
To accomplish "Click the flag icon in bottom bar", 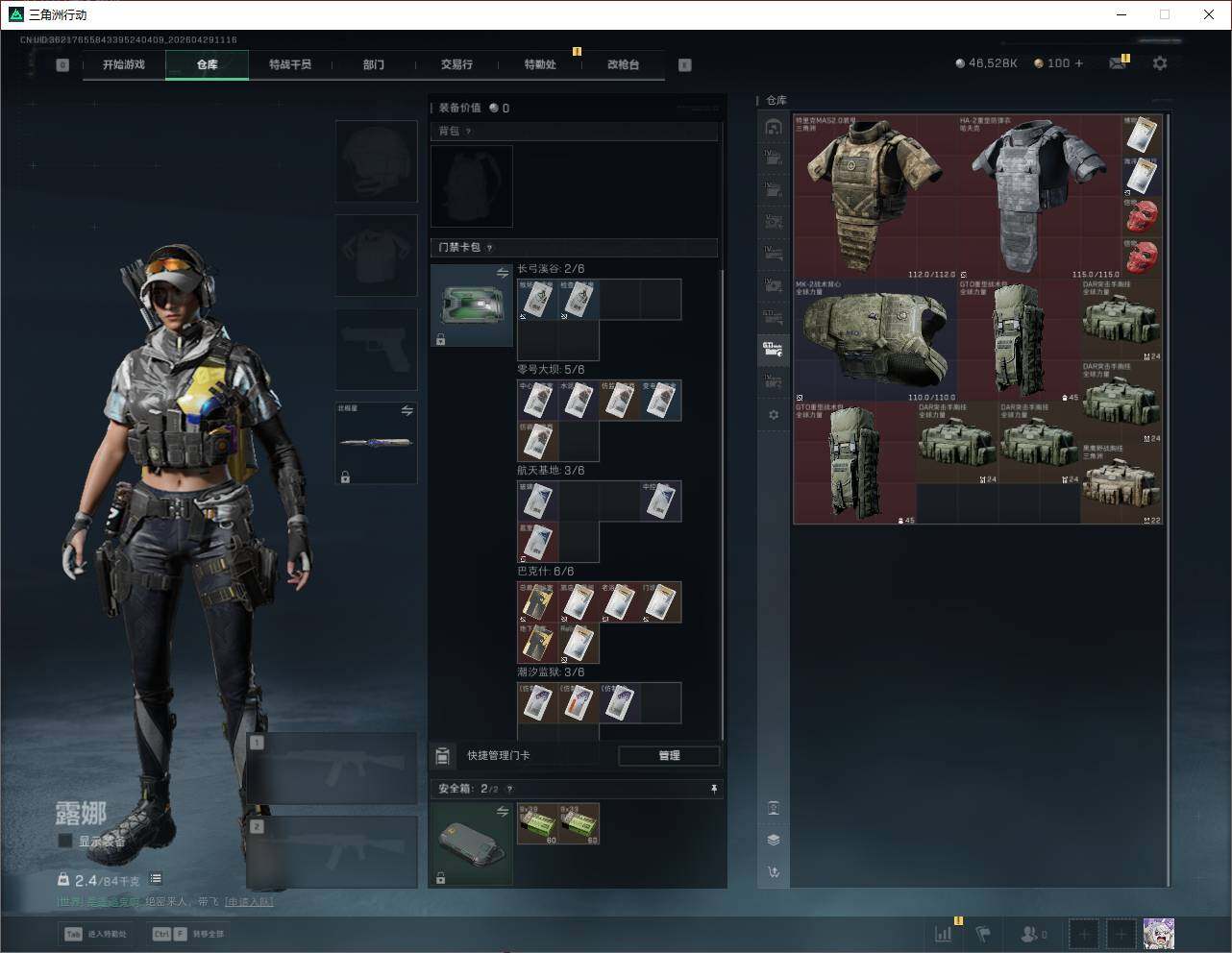I will [x=983, y=934].
